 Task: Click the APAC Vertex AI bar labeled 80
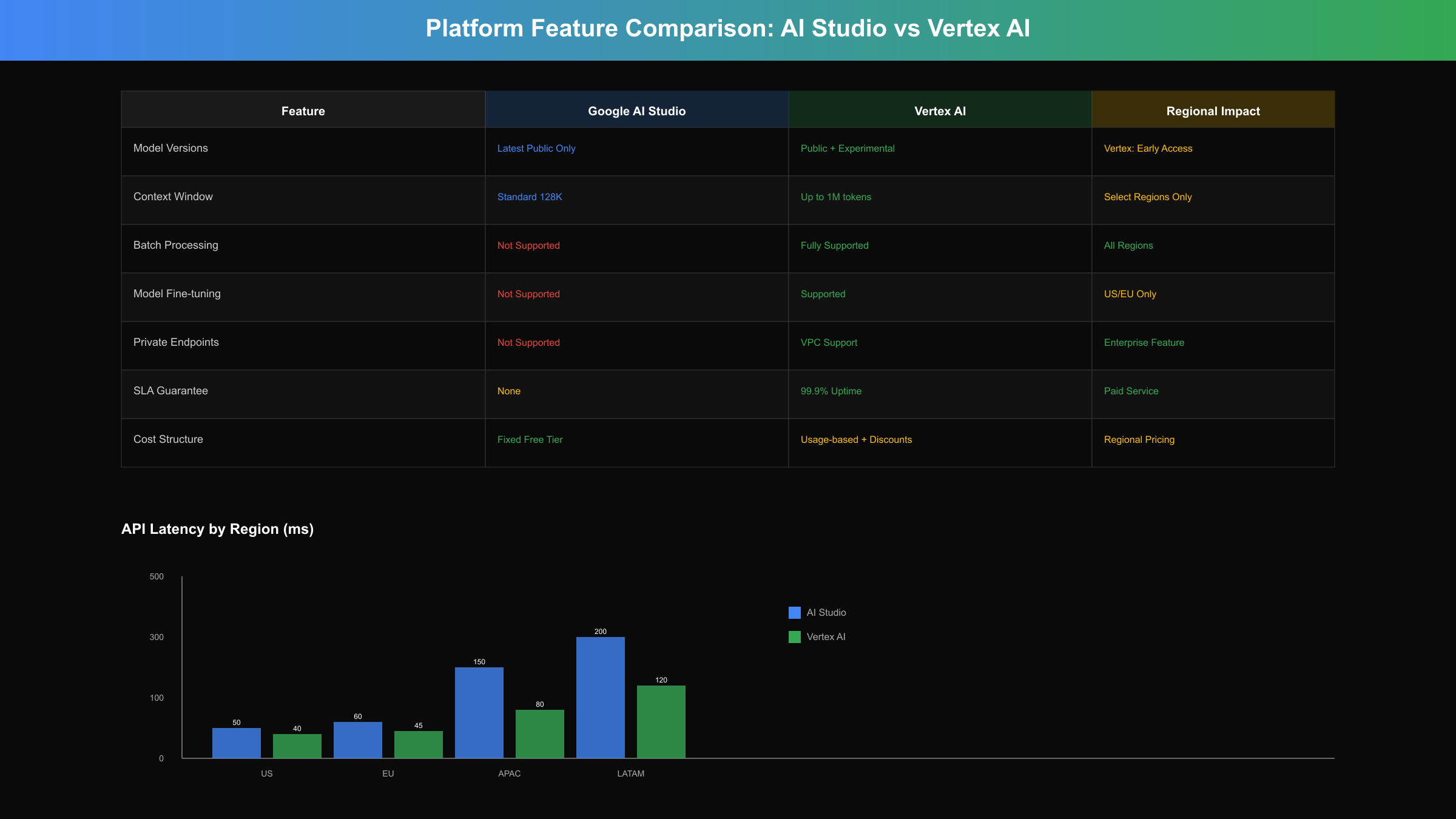[x=540, y=734]
